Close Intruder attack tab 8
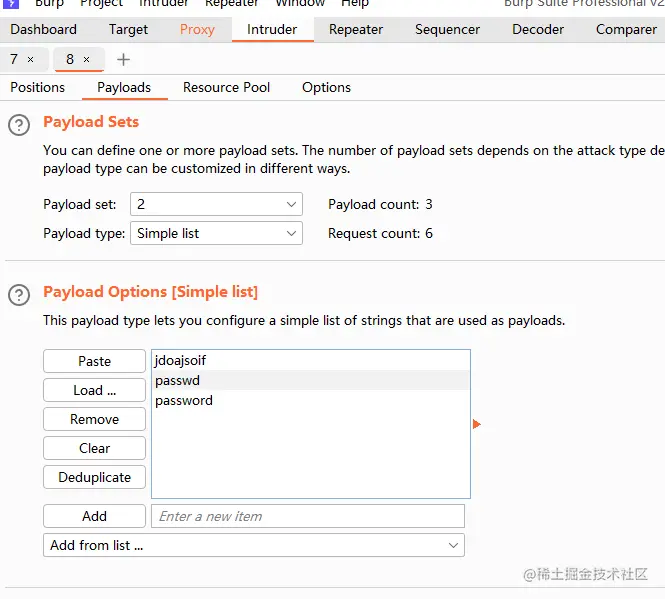Viewport: 665px width, 599px height. pyautogui.click(x=87, y=59)
